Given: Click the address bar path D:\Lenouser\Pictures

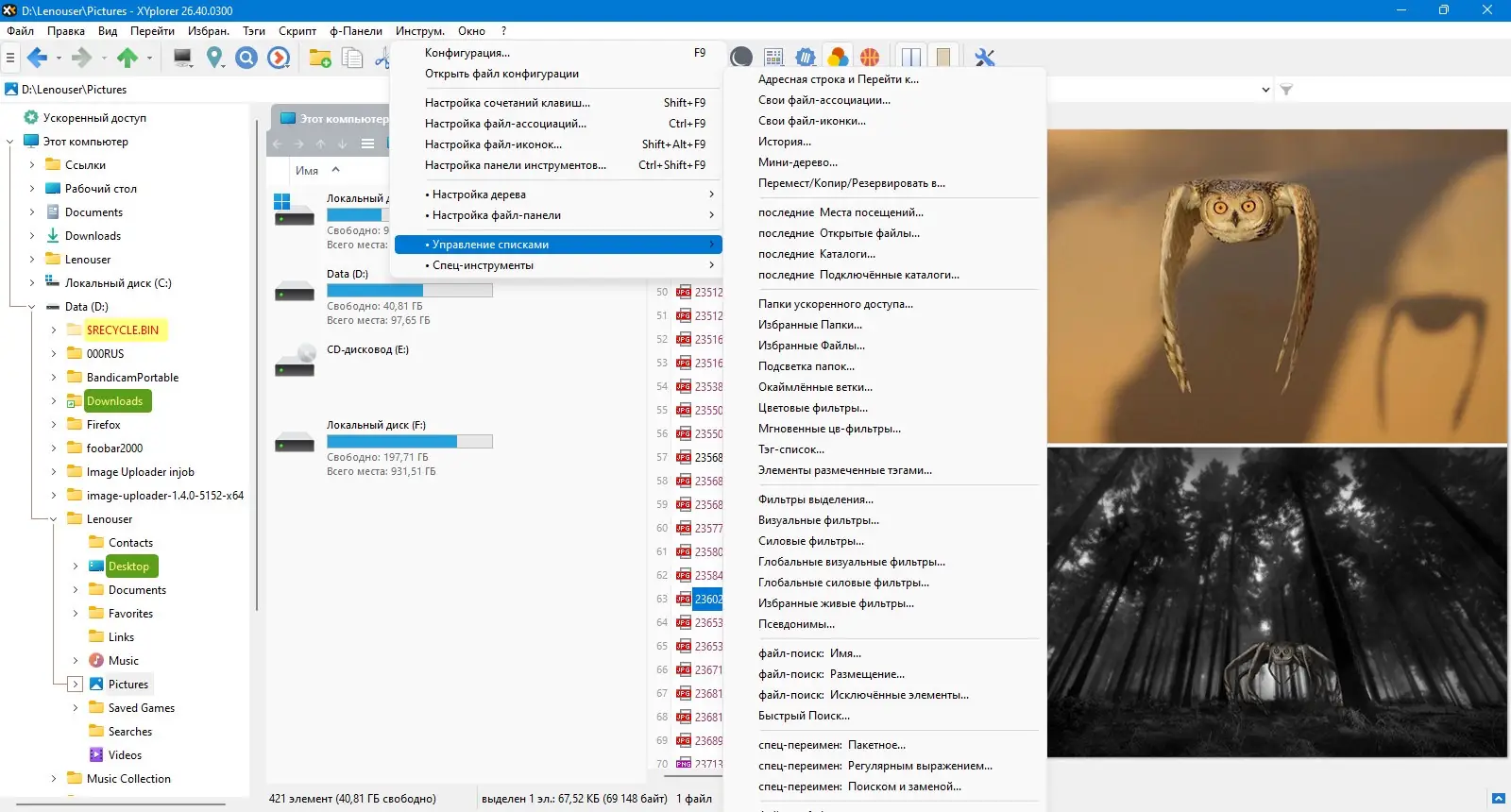Looking at the screenshot, I should pyautogui.click(x=75, y=90).
